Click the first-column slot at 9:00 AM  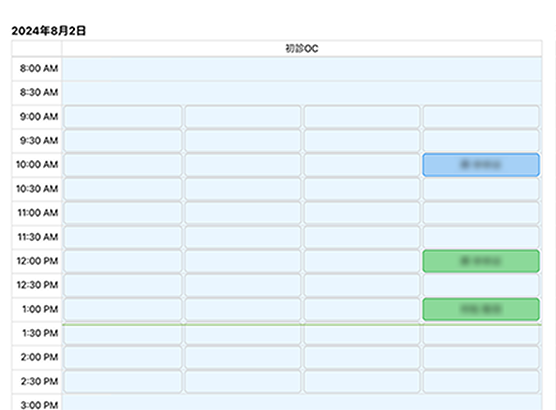click(123, 116)
